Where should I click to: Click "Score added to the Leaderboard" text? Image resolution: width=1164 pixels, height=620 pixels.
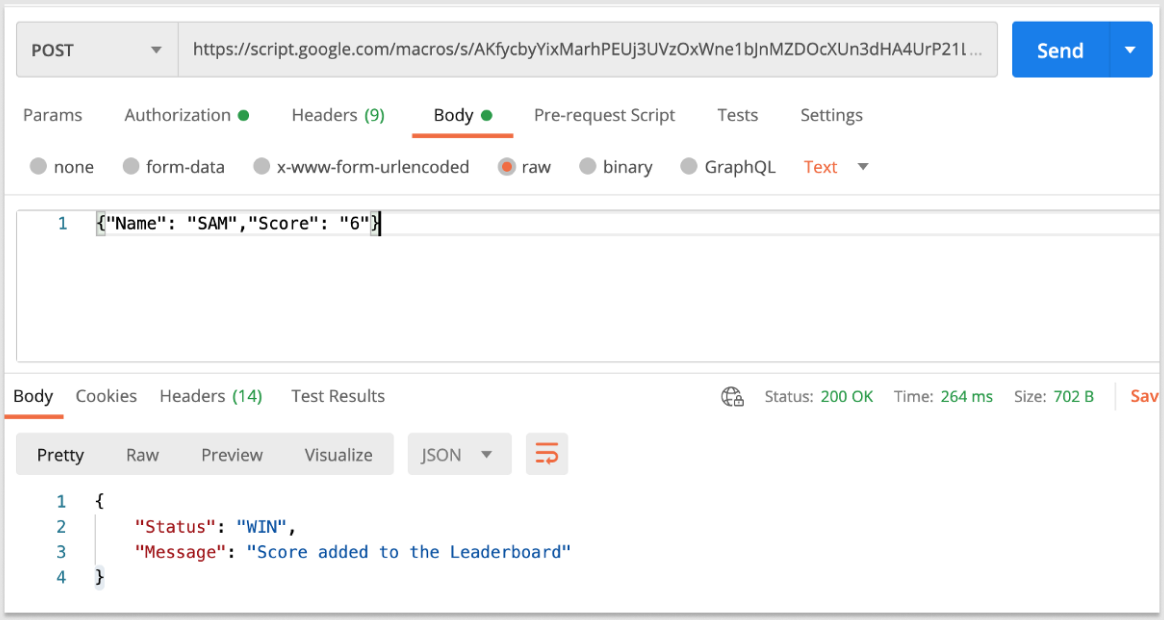tap(408, 552)
